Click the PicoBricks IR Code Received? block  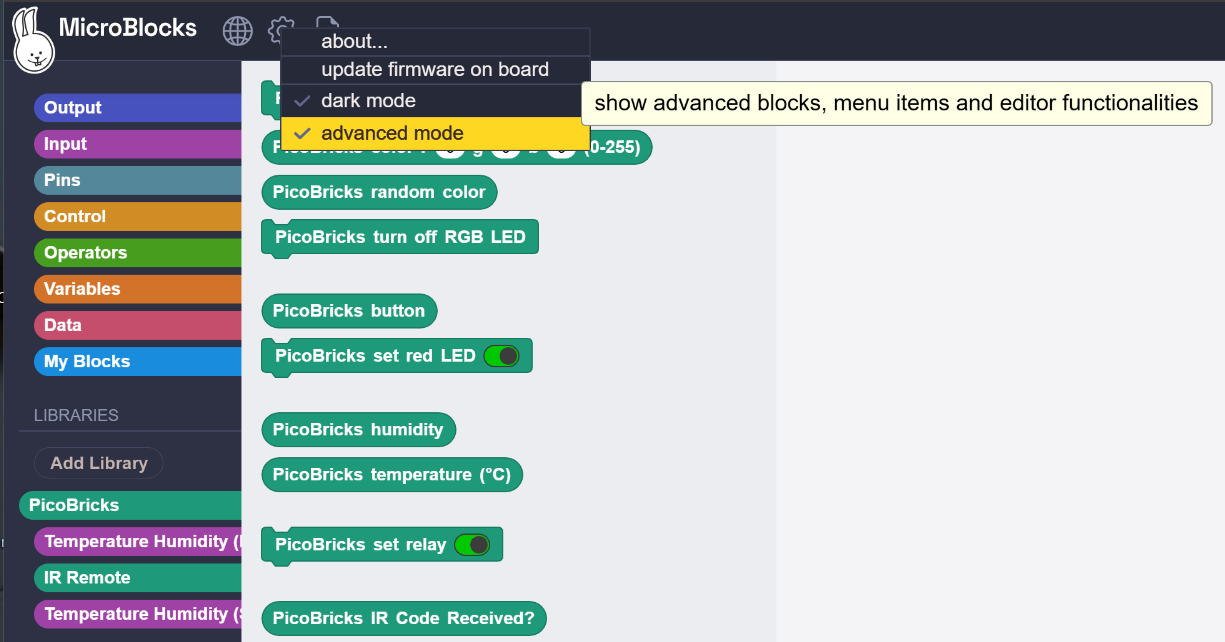coord(404,618)
